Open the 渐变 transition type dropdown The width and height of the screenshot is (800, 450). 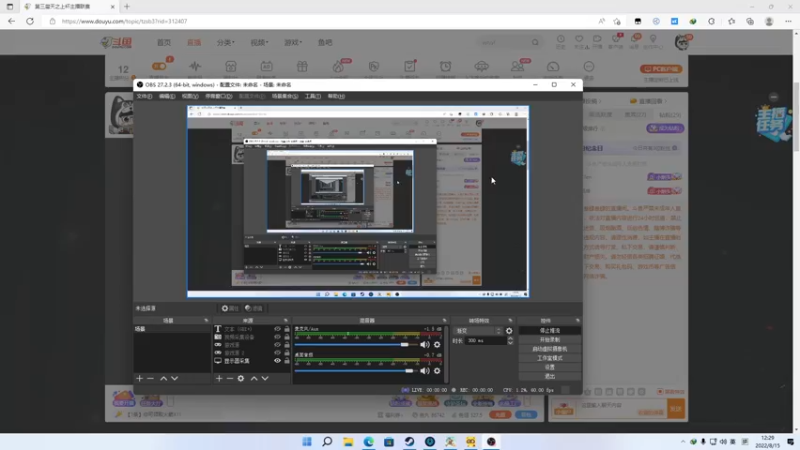tap(478, 331)
